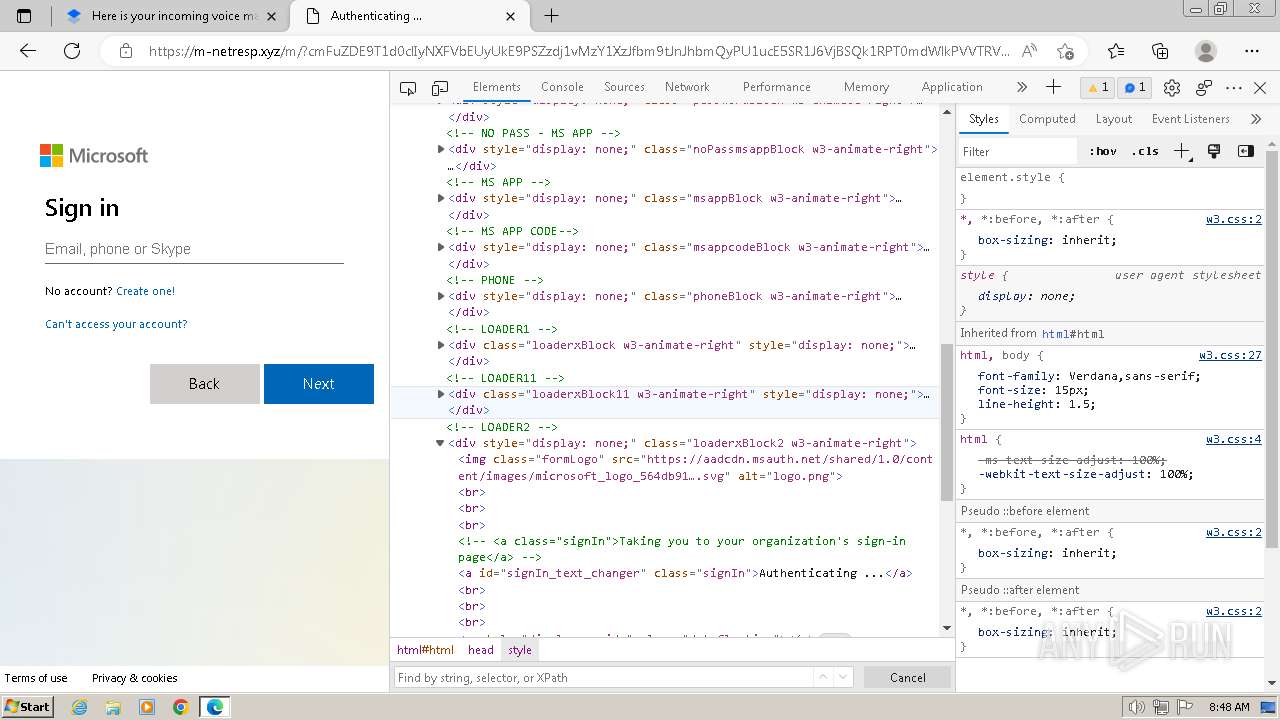Toggle device emulation in DevTools
This screenshot has width=1280, height=720.
click(440, 88)
